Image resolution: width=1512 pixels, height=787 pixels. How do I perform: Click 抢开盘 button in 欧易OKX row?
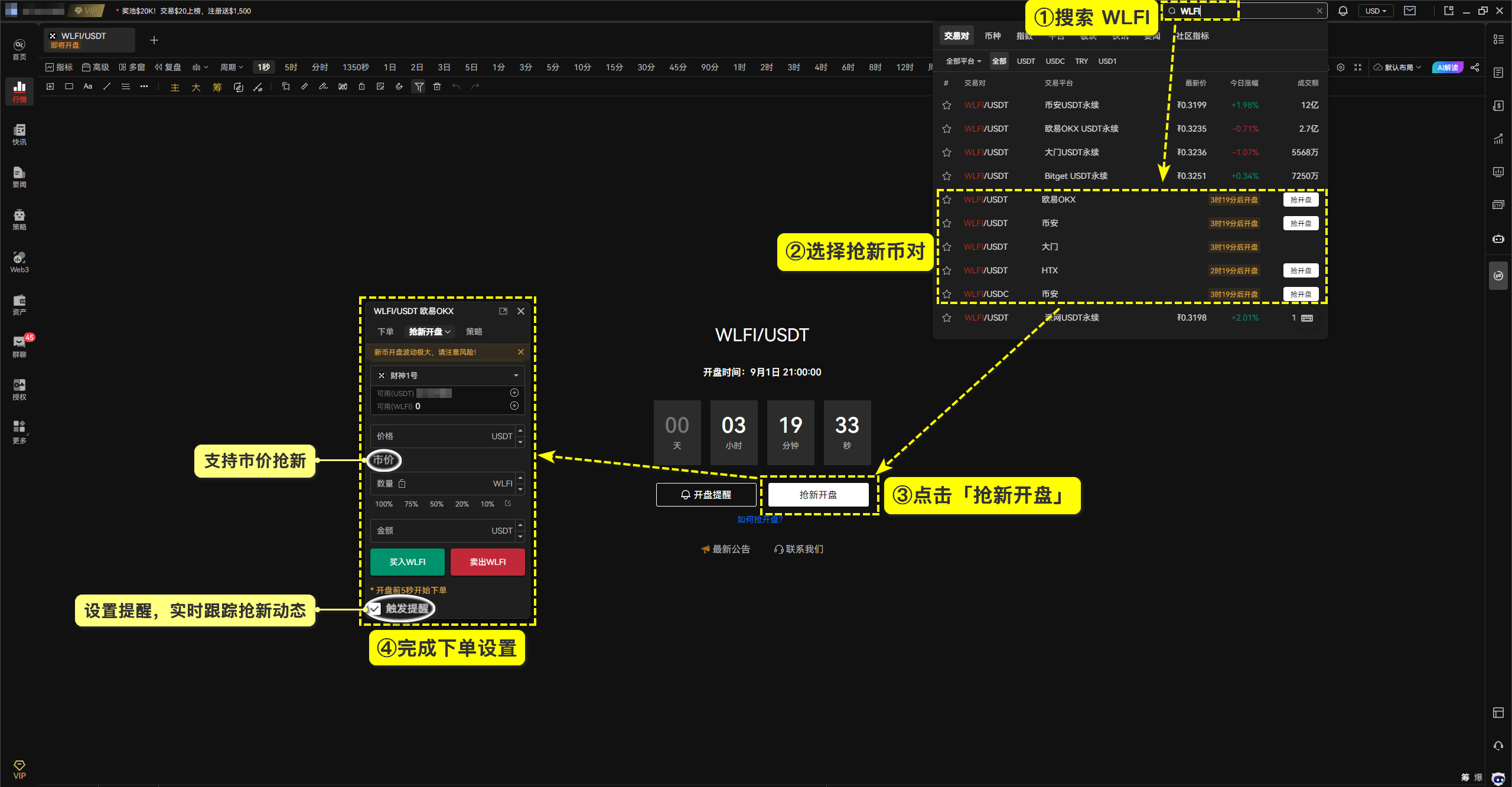click(x=1301, y=200)
